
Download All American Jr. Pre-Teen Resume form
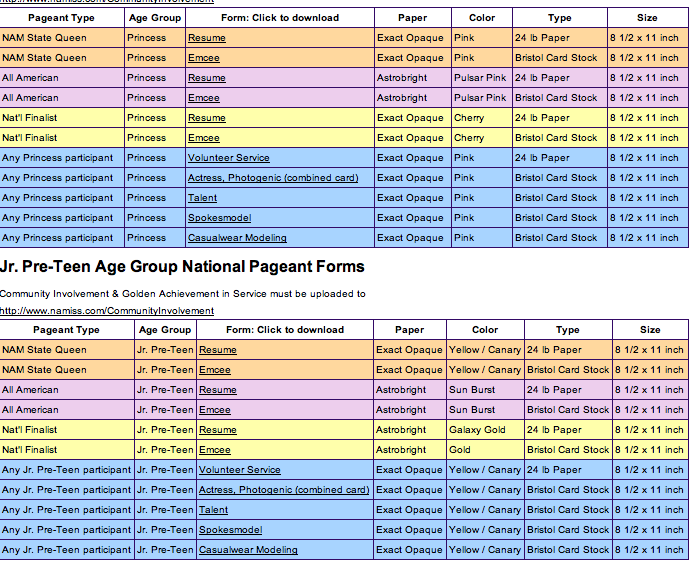[218, 390]
